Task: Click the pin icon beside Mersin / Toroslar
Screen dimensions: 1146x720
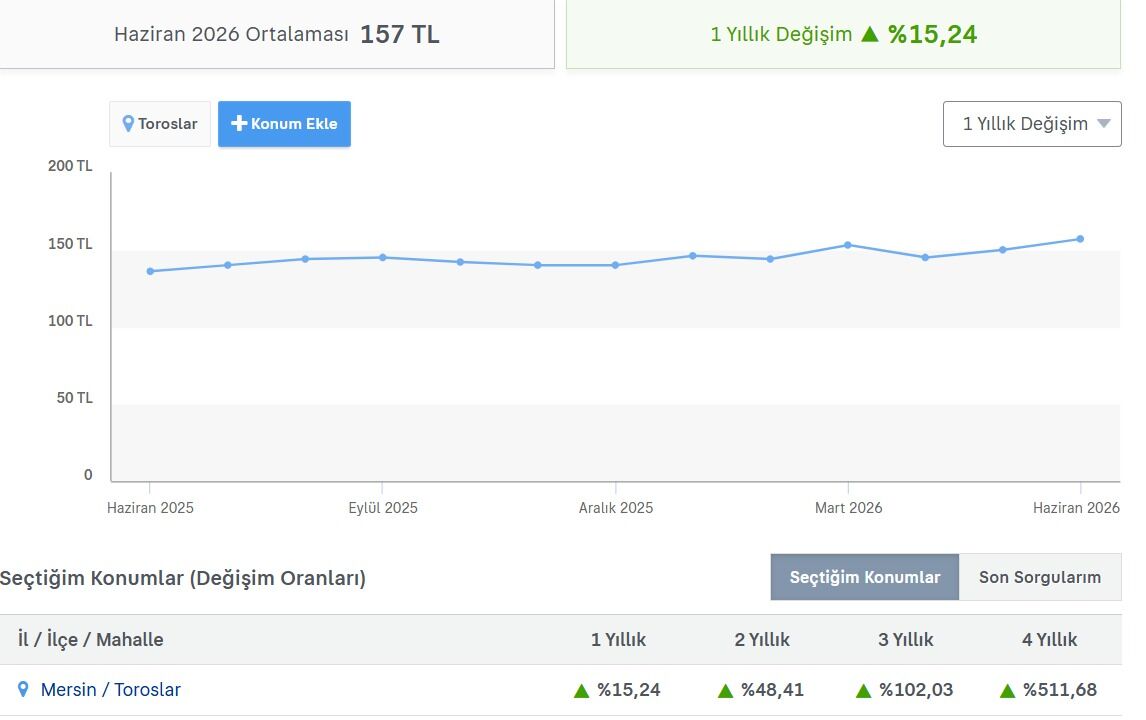Action: [x=23, y=689]
